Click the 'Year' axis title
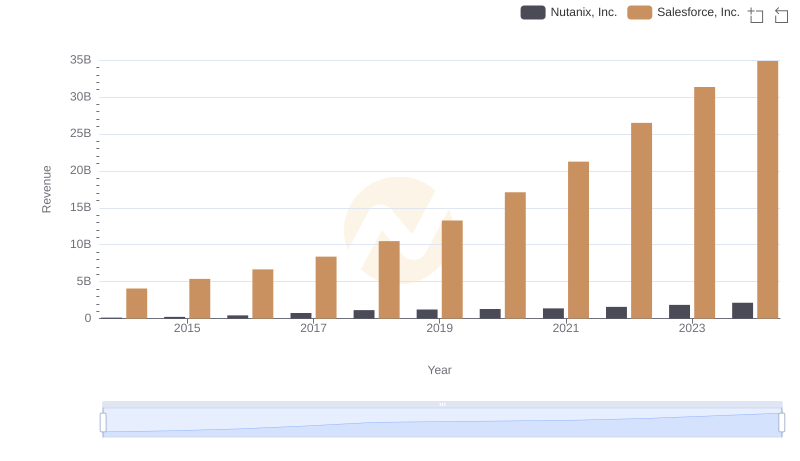This screenshot has height=461, width=800. coord(439,370)
